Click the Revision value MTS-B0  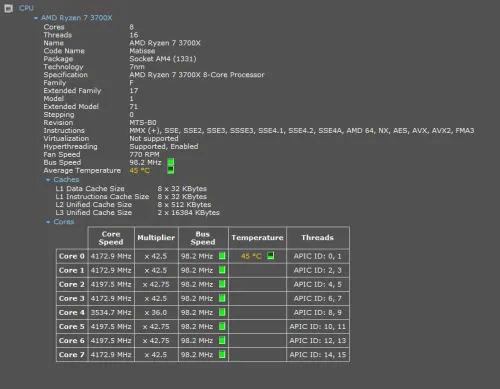coord(143,123)
